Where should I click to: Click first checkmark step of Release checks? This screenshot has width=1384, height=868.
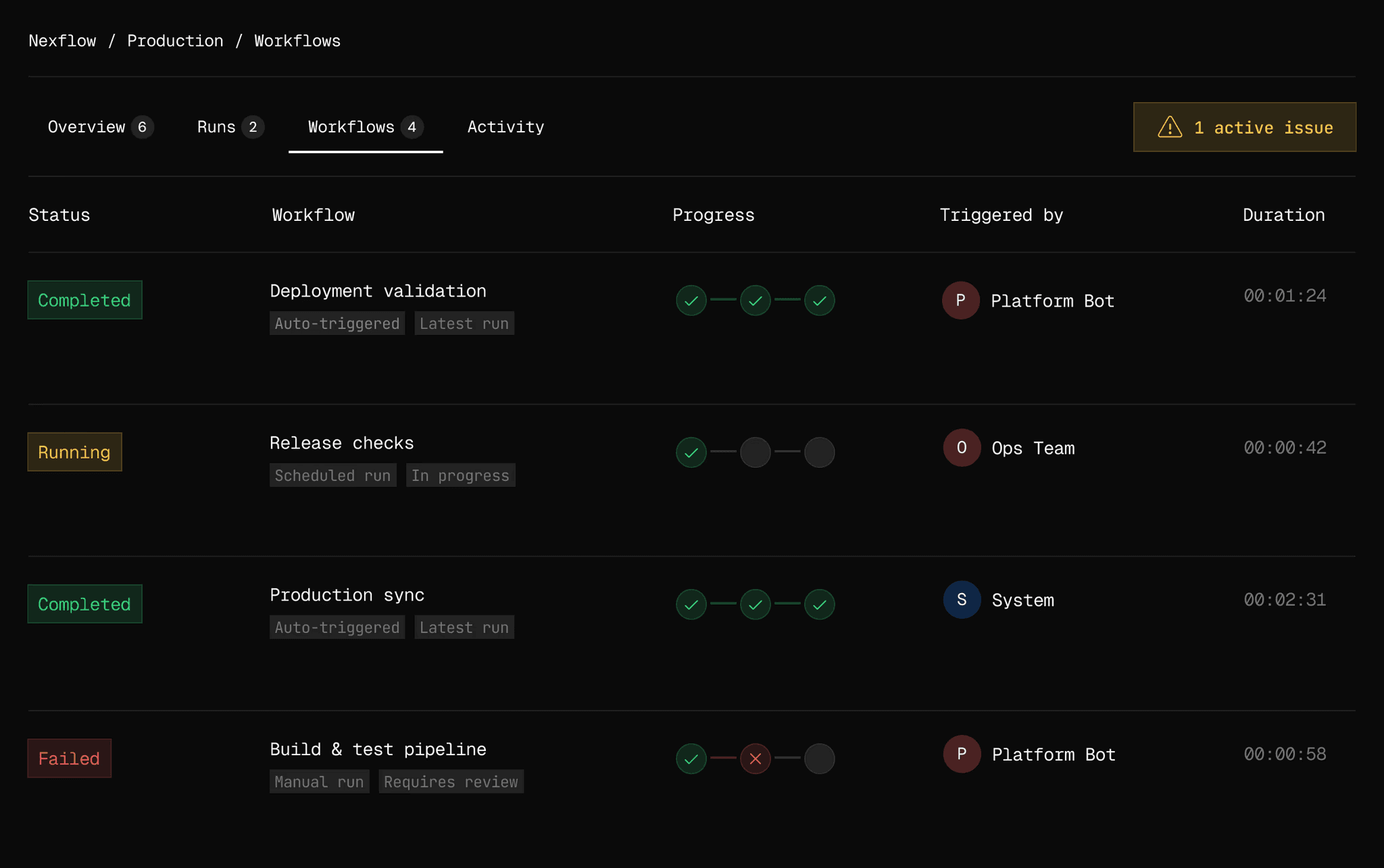tap(691, 453)
